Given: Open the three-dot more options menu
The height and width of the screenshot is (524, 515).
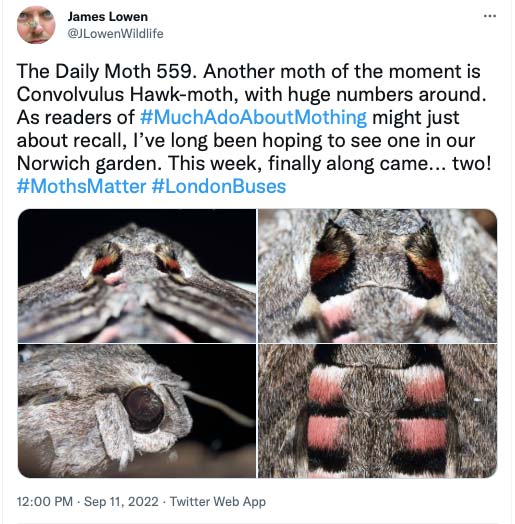Looking at the screenshot, I should 490,16.
